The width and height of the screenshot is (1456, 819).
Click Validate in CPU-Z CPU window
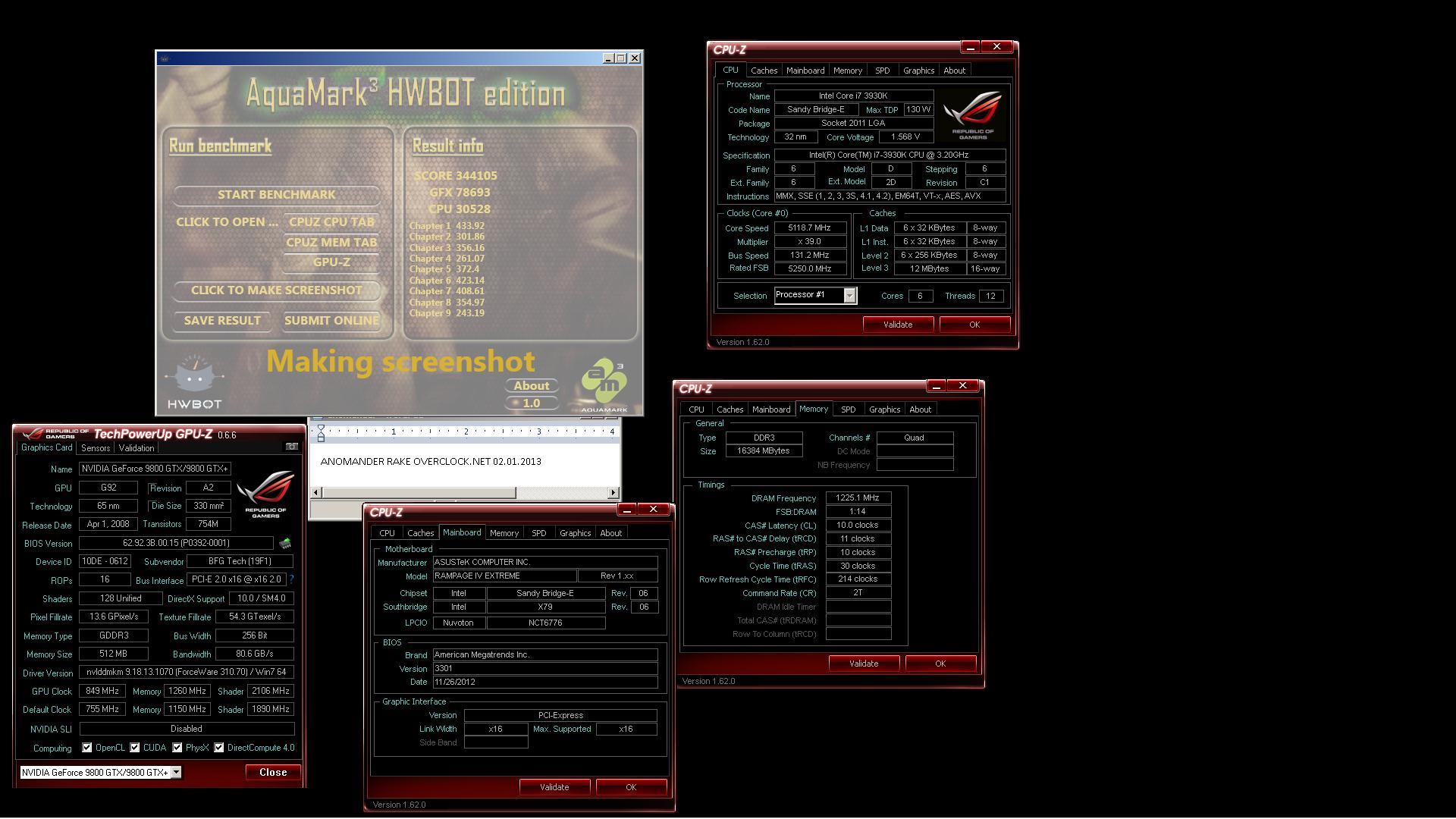coord(898,325)
